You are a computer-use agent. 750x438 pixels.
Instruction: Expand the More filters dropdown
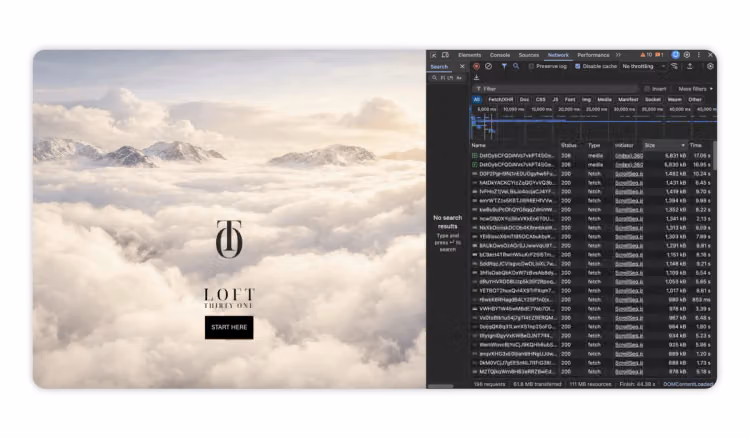tap(695, 89)
